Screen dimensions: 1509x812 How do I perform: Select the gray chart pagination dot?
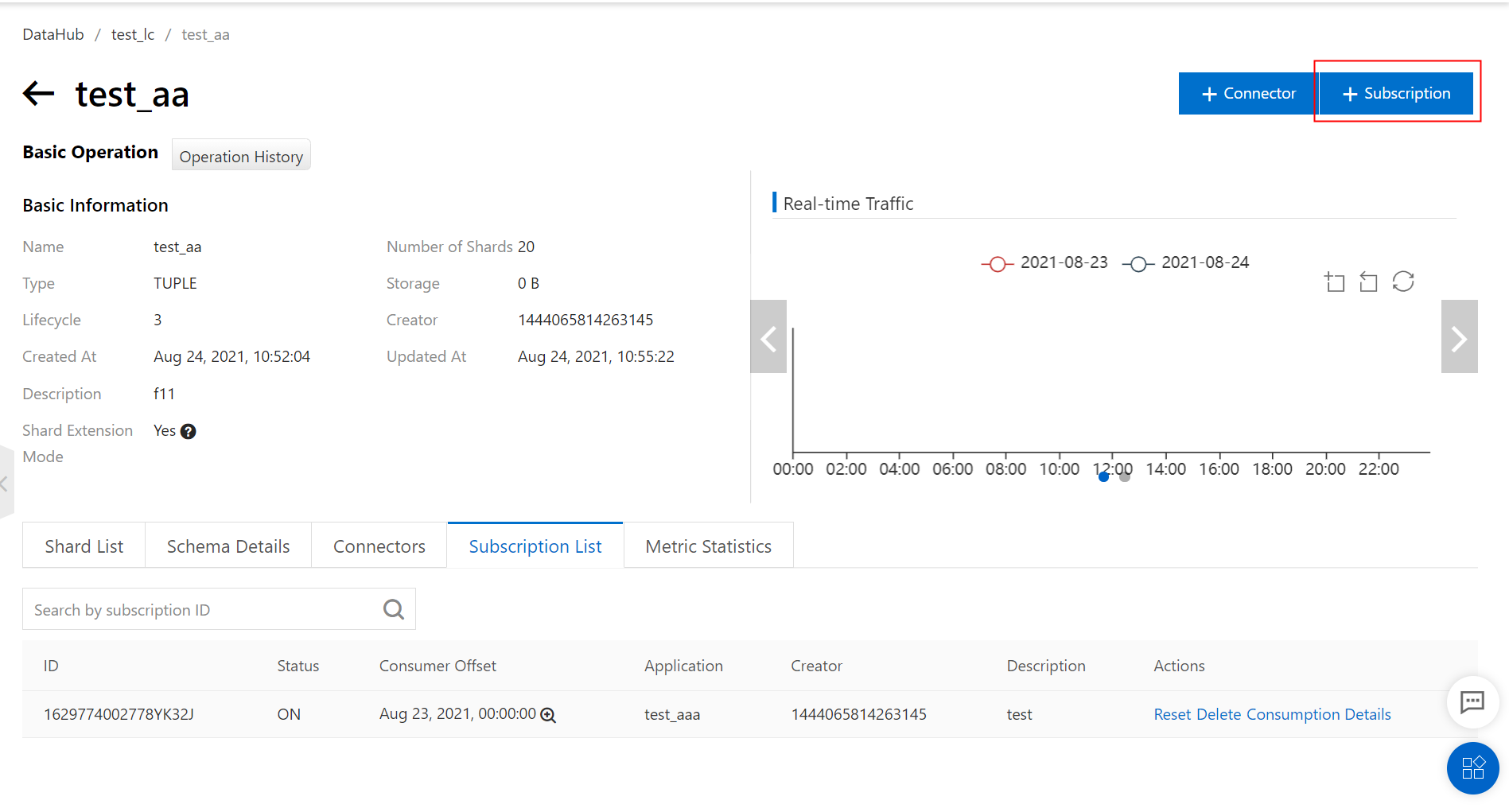(1125, 477)
